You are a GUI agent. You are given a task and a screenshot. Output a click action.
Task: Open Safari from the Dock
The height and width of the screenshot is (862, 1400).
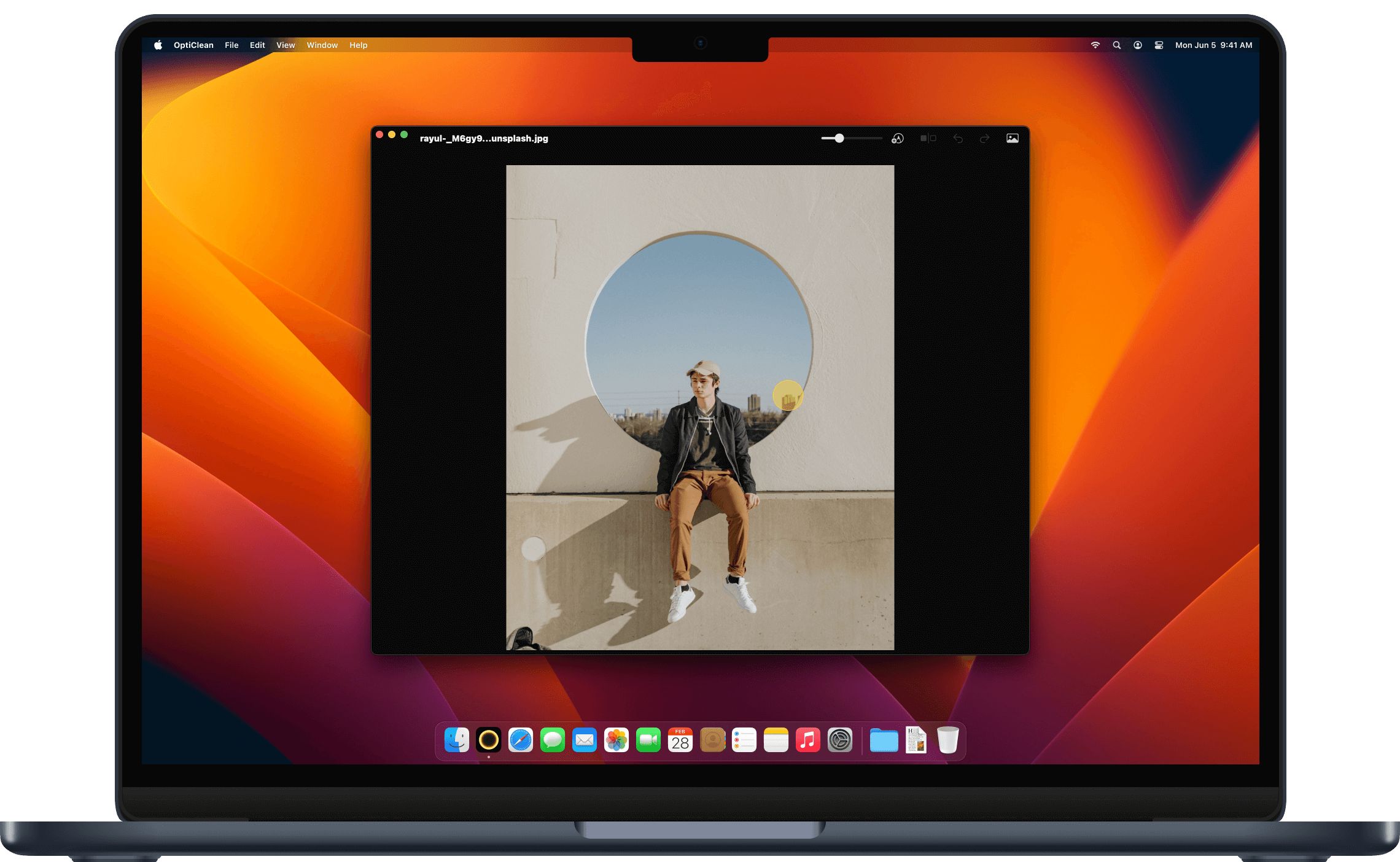click(521, 740)
